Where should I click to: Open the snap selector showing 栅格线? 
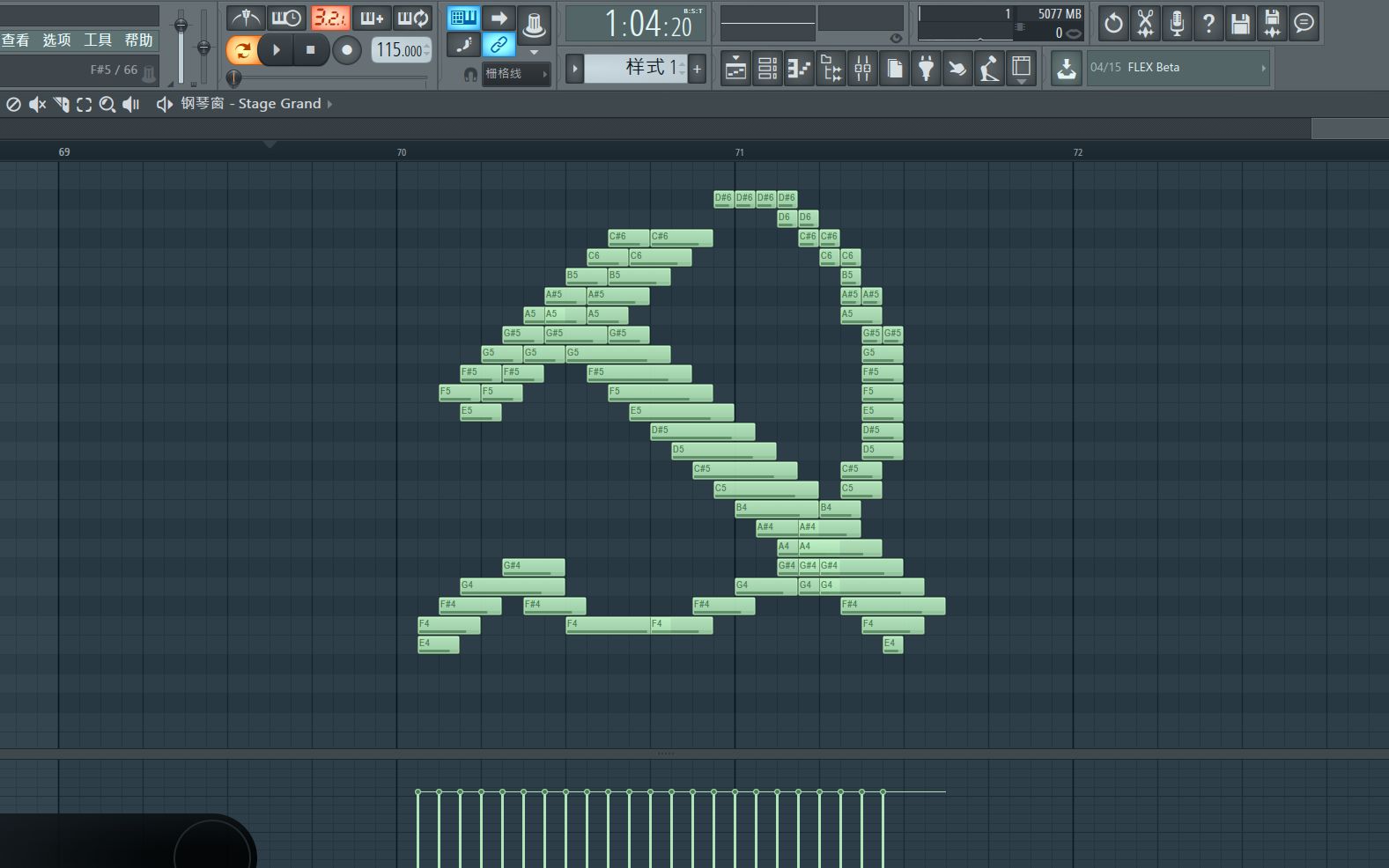click(x=516, y=74)
